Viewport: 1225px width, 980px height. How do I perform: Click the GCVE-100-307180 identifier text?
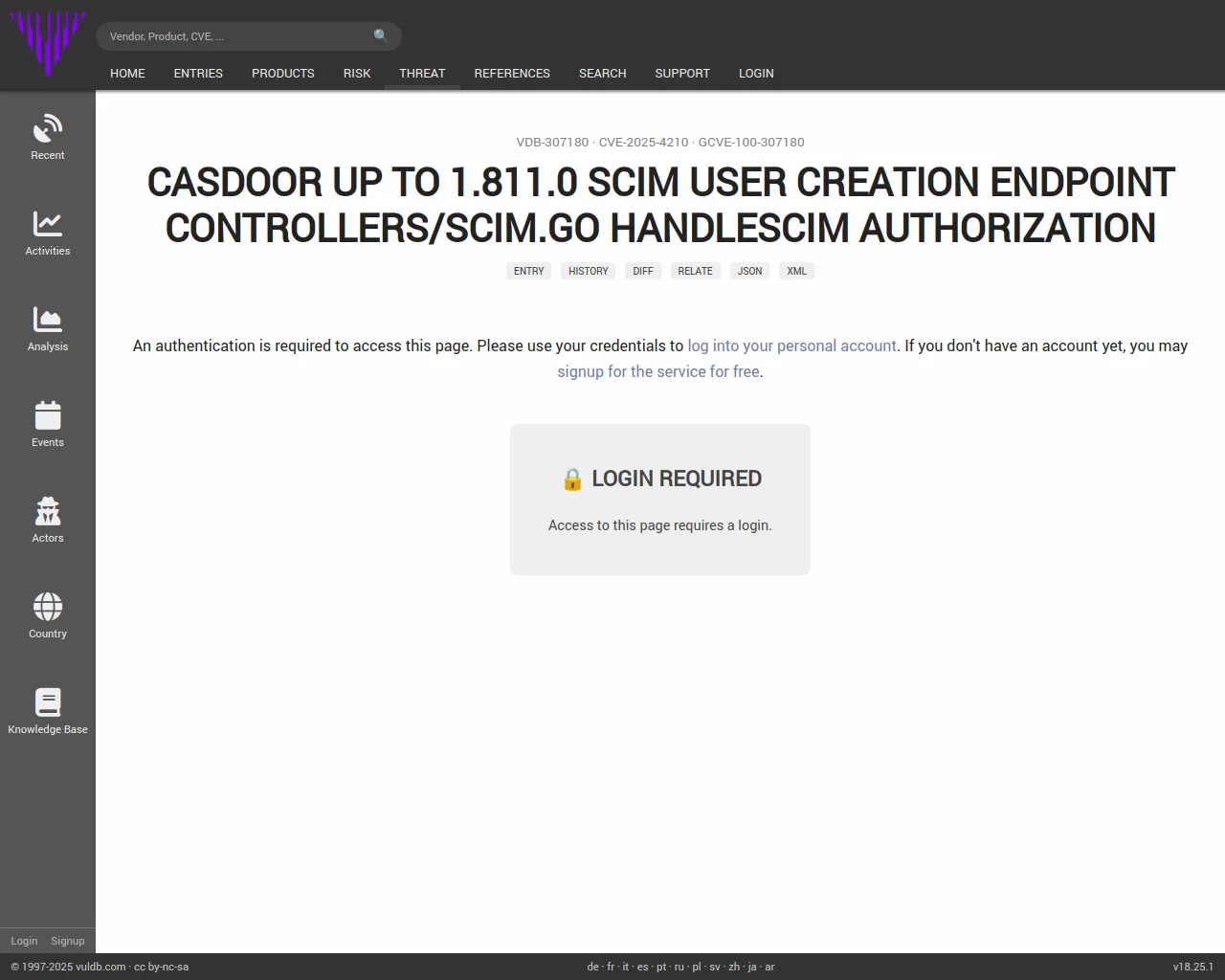click(751, 142)
